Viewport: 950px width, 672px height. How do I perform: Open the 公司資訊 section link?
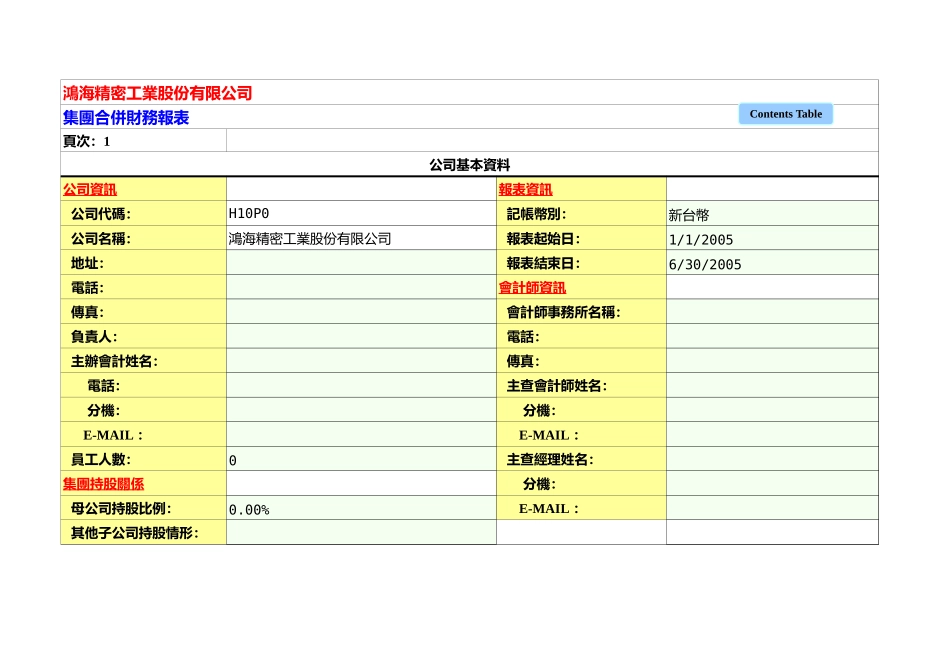pyautogui.click(x=90, y=189)
